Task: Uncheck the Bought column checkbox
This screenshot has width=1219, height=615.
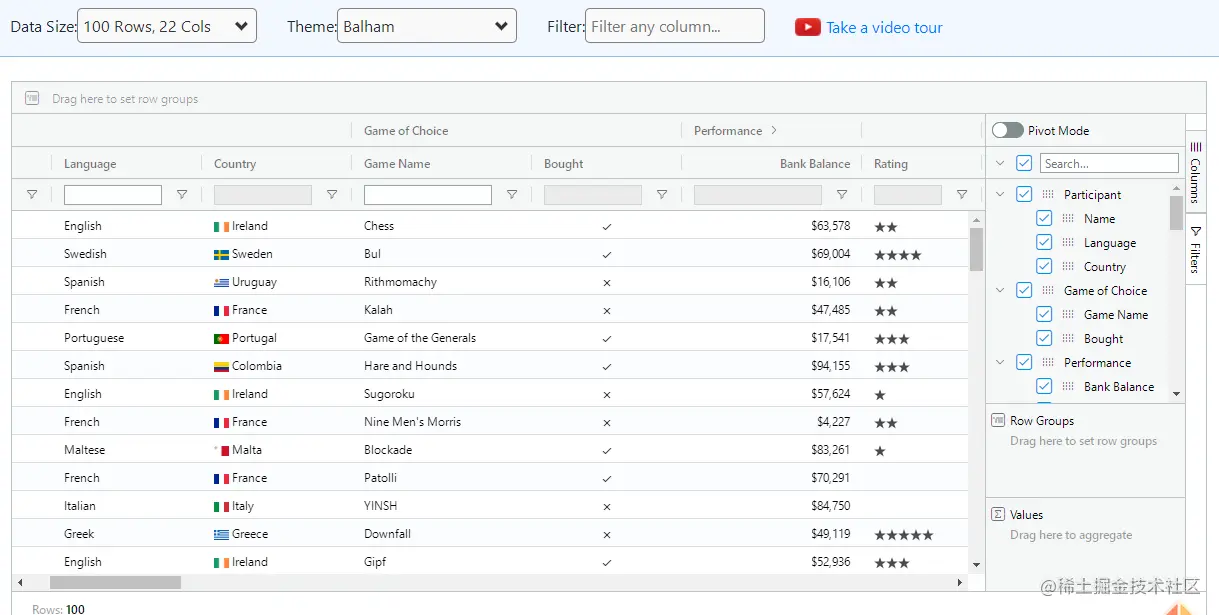Action: (x=1044, y=339)
